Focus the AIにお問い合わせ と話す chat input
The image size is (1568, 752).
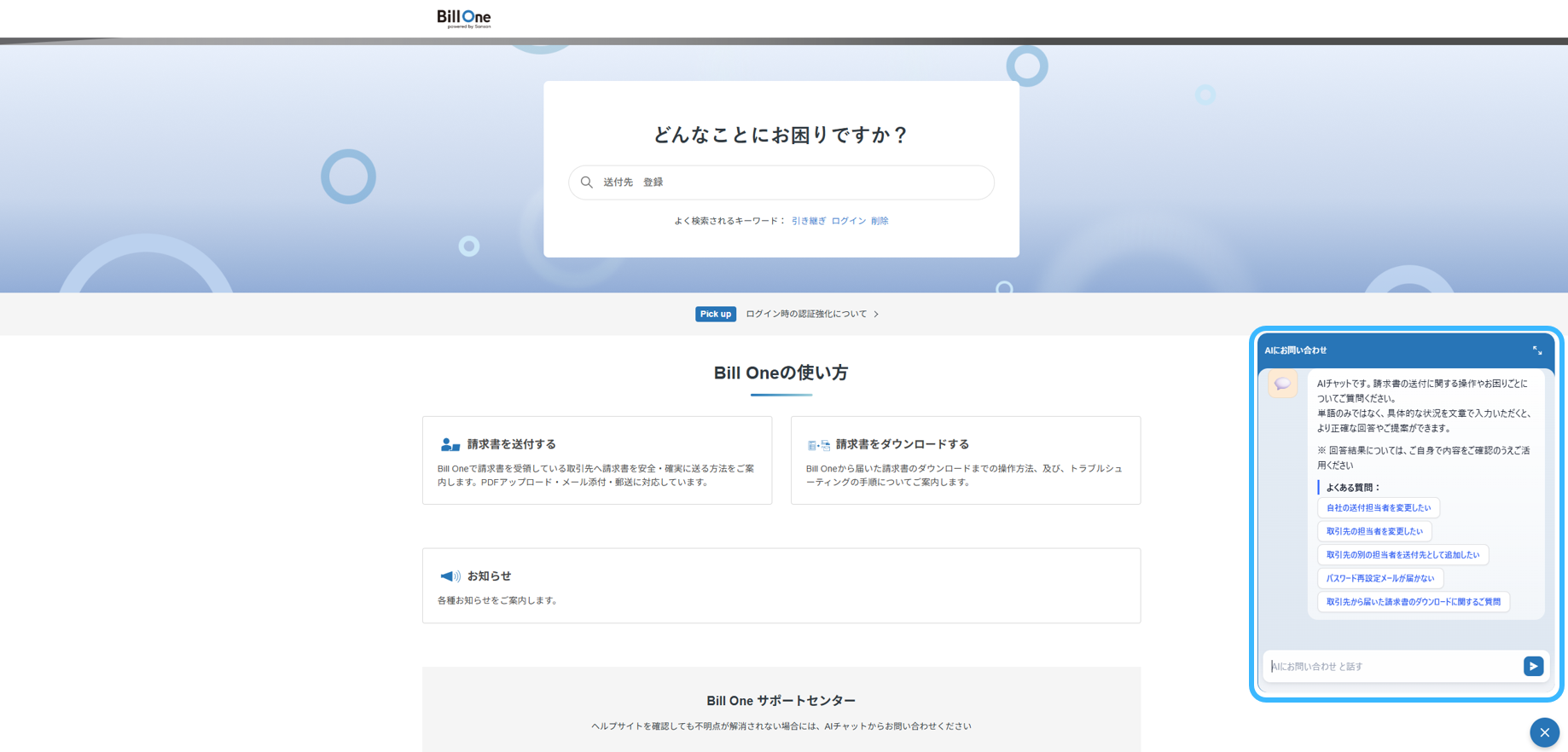tap(1392, 666)
